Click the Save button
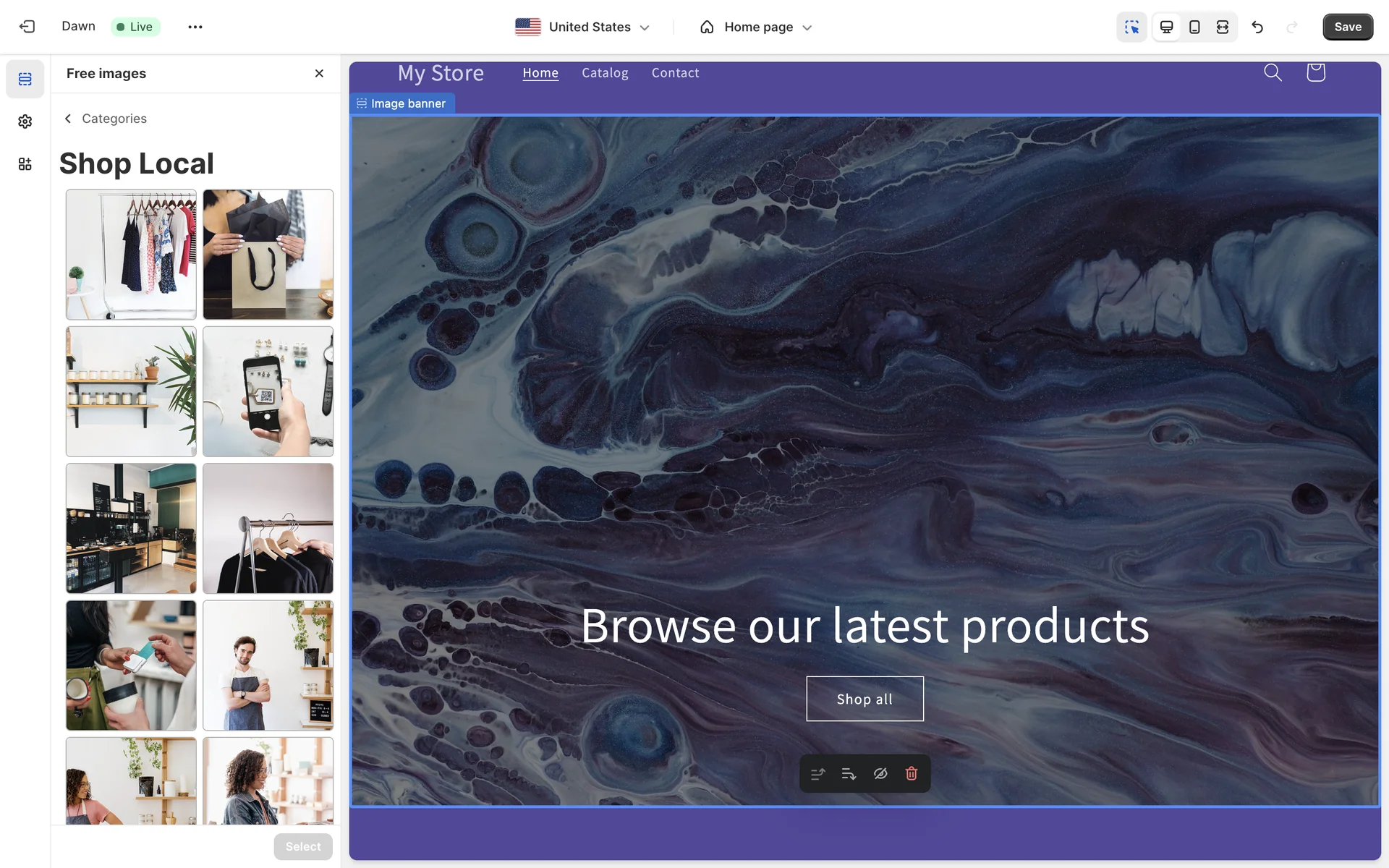This screenshot has height=868, width=1389. click(x=1347, y=27)
